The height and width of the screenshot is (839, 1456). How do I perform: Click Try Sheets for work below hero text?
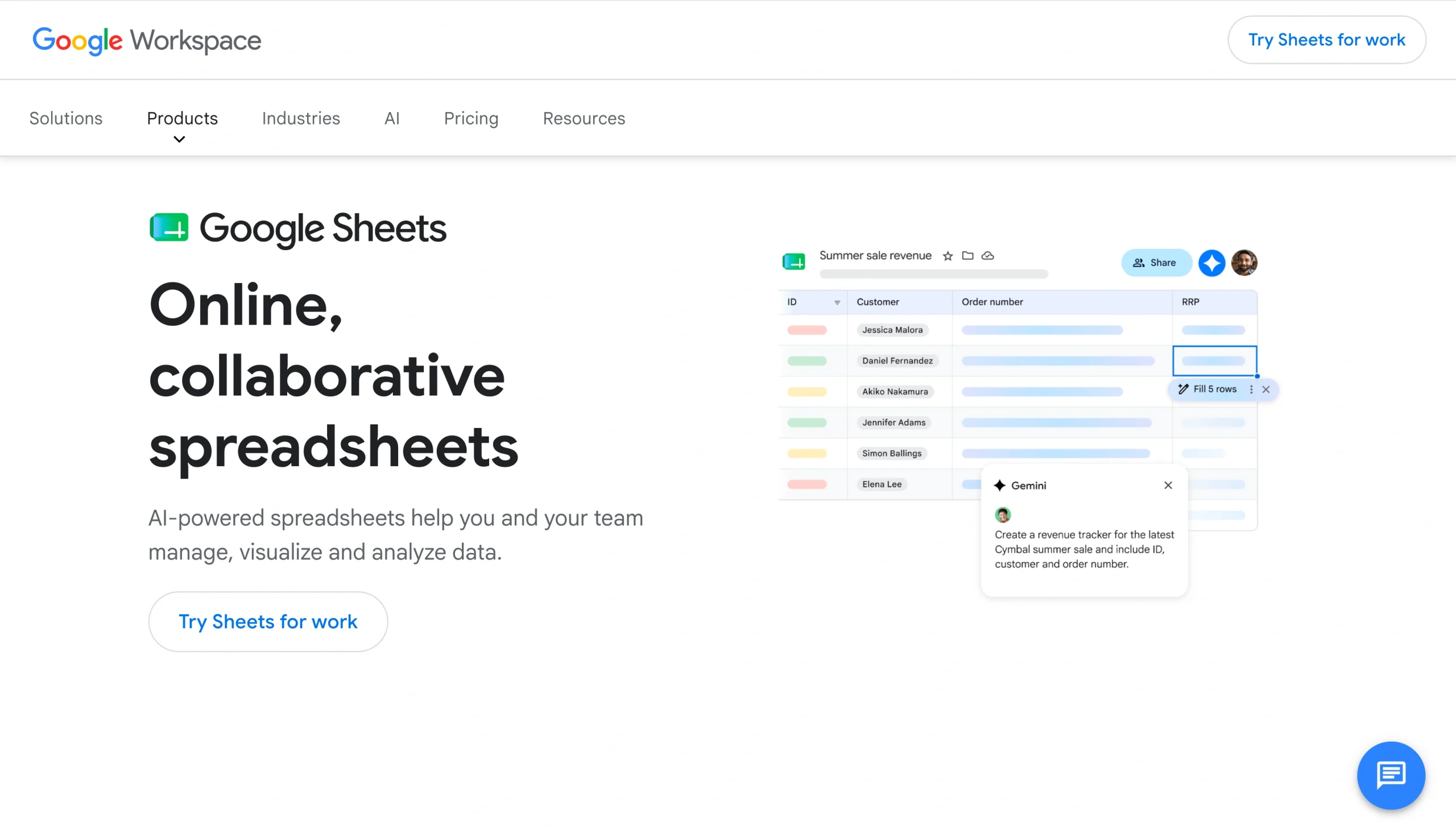click(x=268, y=621)
